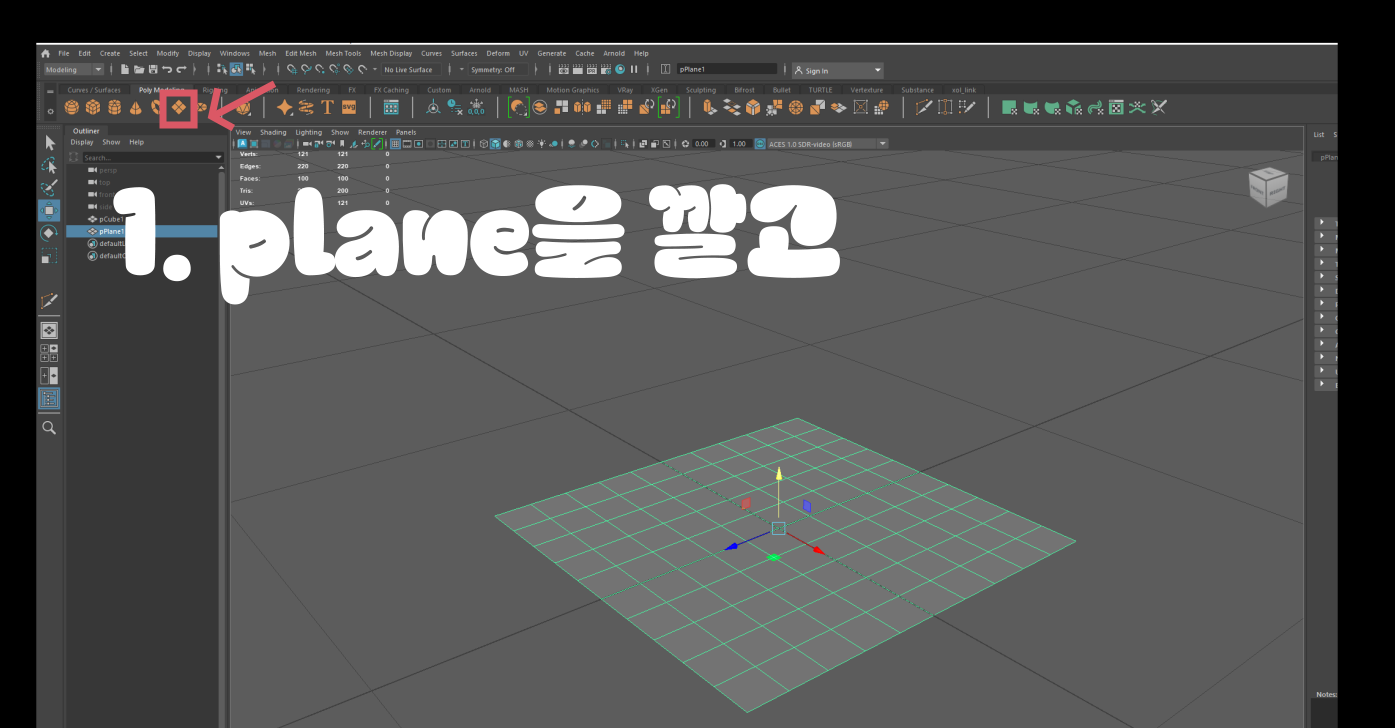Open the Mesh Tools menu
This screenshot has height=728, width=1395.
tap(344, 53)
